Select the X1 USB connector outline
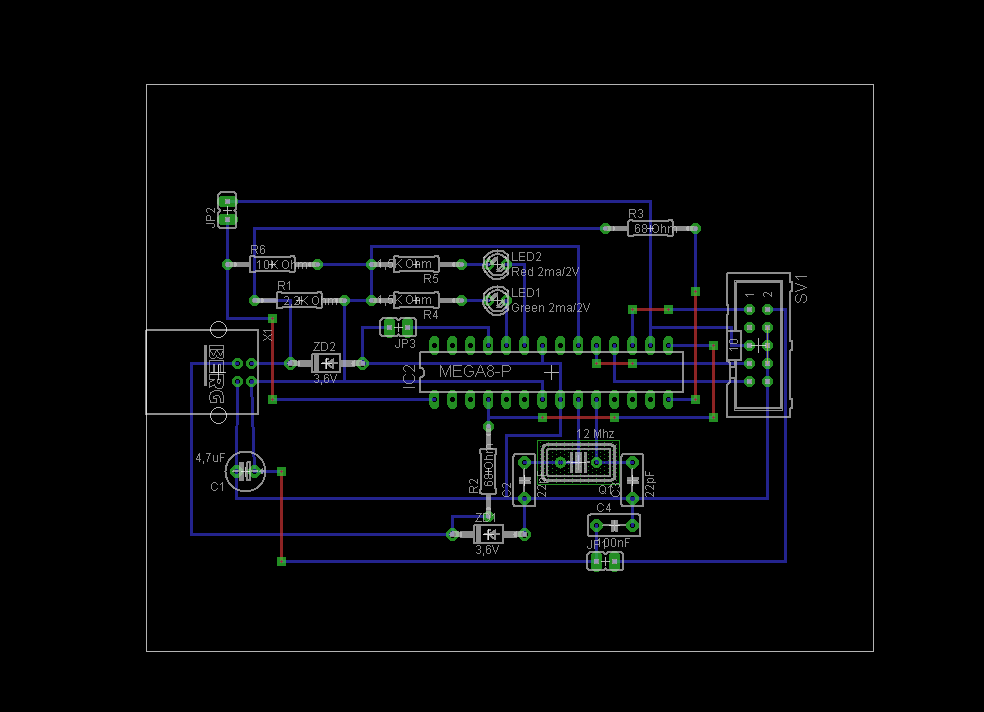This screenshot has height=712, width=984. tap(202, 372)
